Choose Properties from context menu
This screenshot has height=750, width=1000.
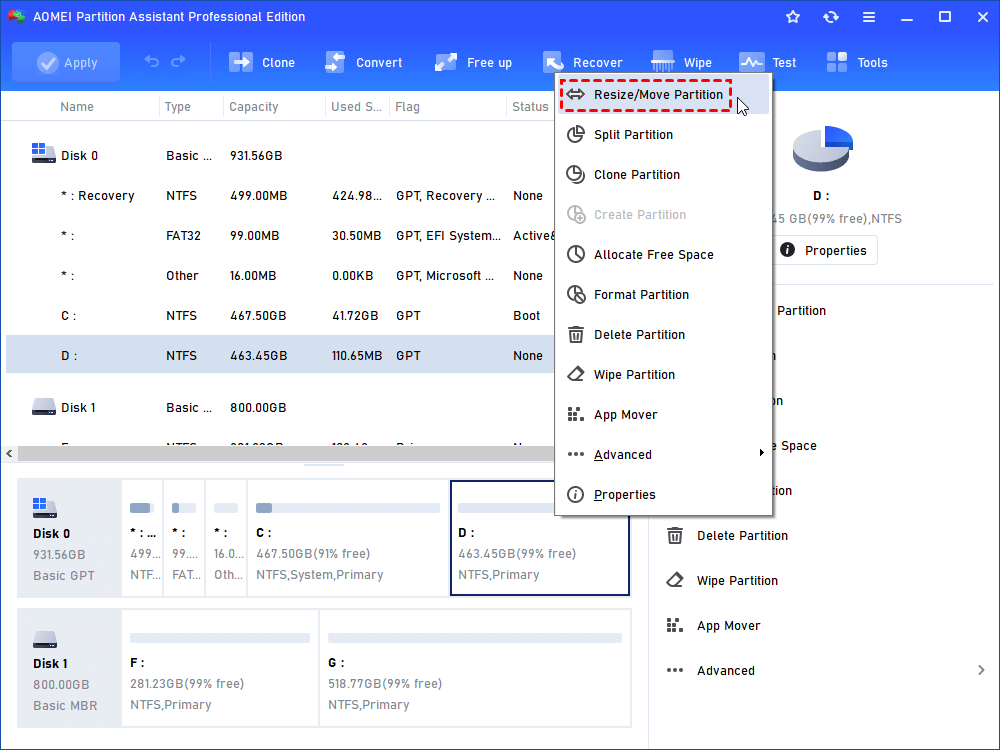click(663, 494)
